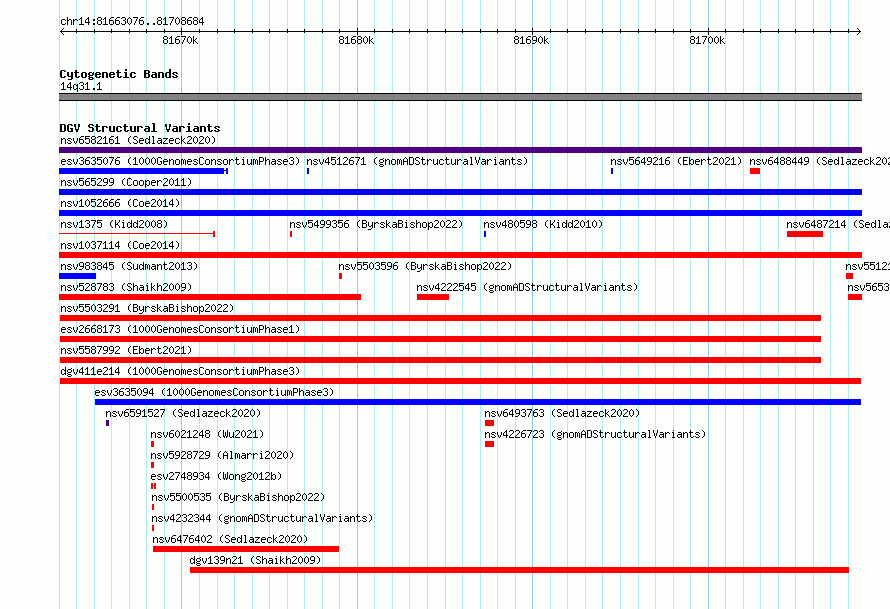The height and width of the screenshot is (609, 890).
Task: Click the blue esv3635076 variant bar
Action: (144, 171)
